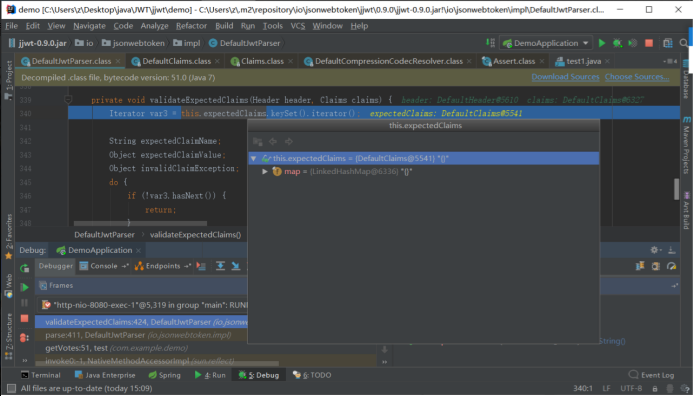Image resolution: width=693 pixels, height=396 pixels.
Task: Open the 6: TODO tool window
Action: pyautogui.click(x=312, y=375)
